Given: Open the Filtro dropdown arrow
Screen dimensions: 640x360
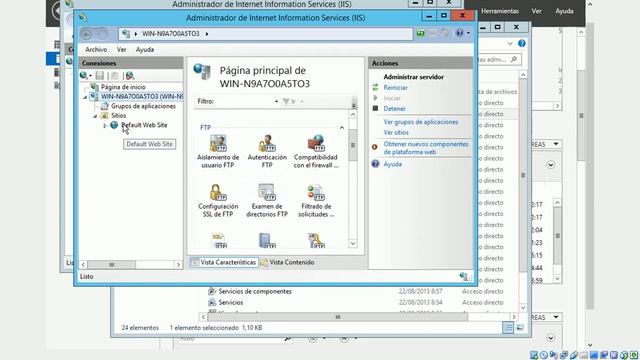Looking at the screenshot, I should [x=276, y=101].
